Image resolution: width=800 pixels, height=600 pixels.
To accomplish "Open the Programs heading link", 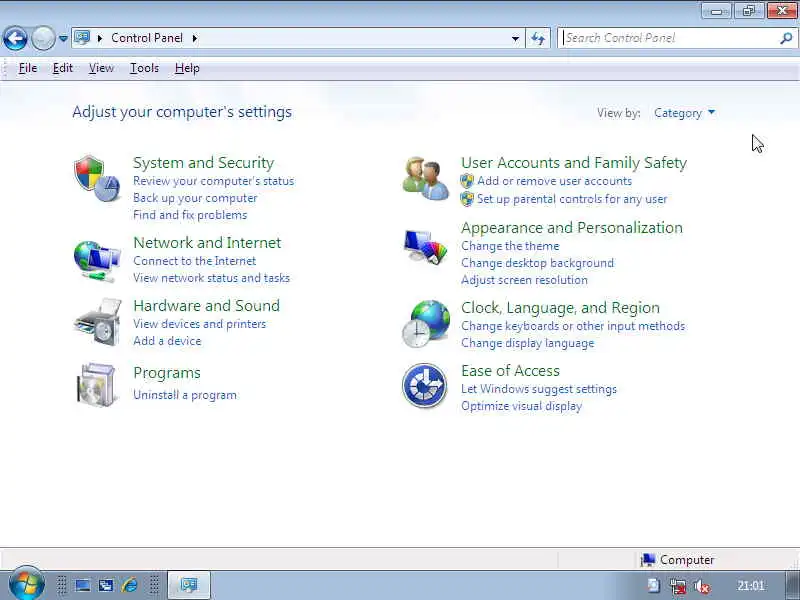I will pyautogui.click(x=167, y=373).
